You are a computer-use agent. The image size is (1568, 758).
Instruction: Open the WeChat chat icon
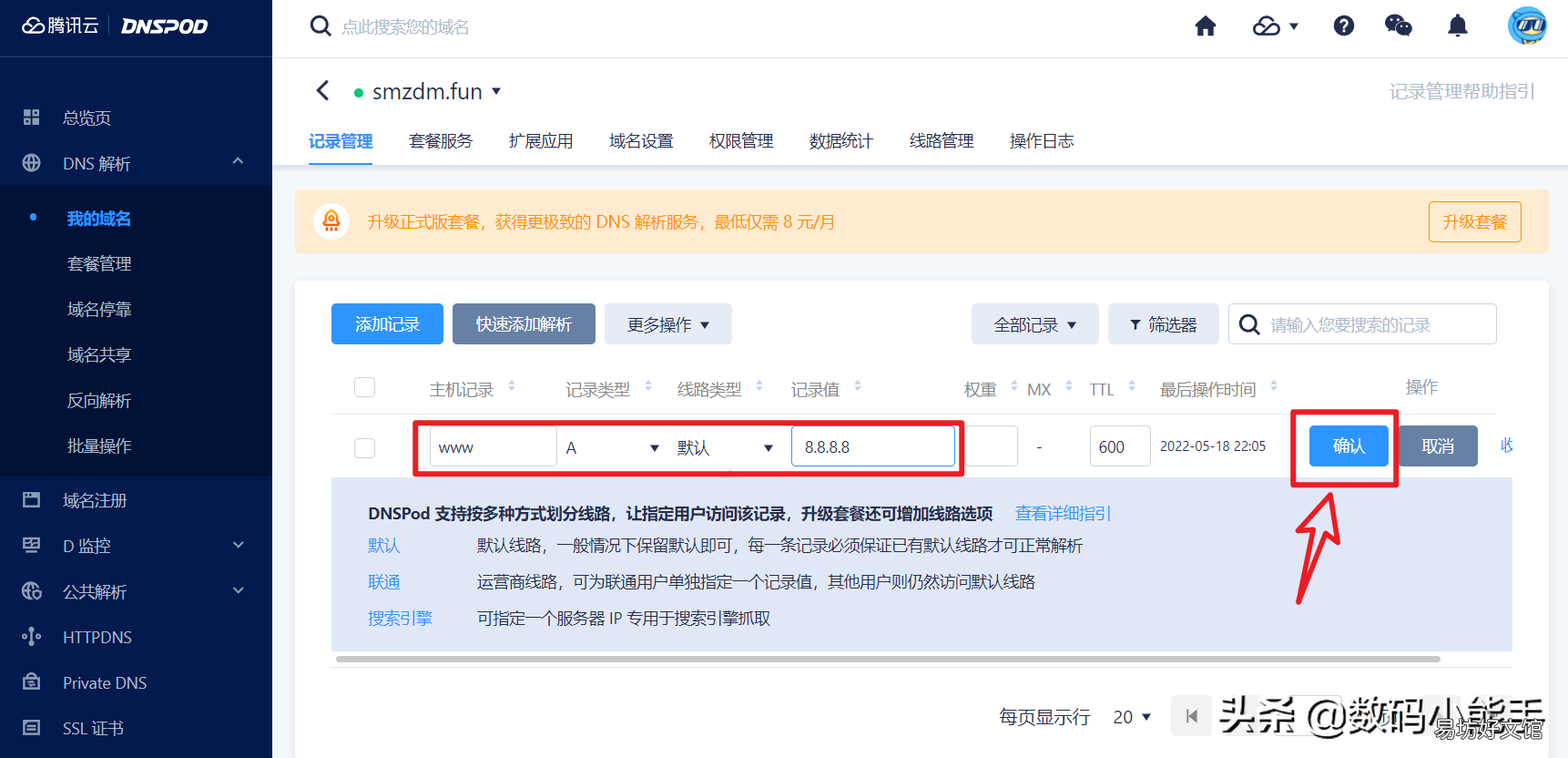point(1398,26)
